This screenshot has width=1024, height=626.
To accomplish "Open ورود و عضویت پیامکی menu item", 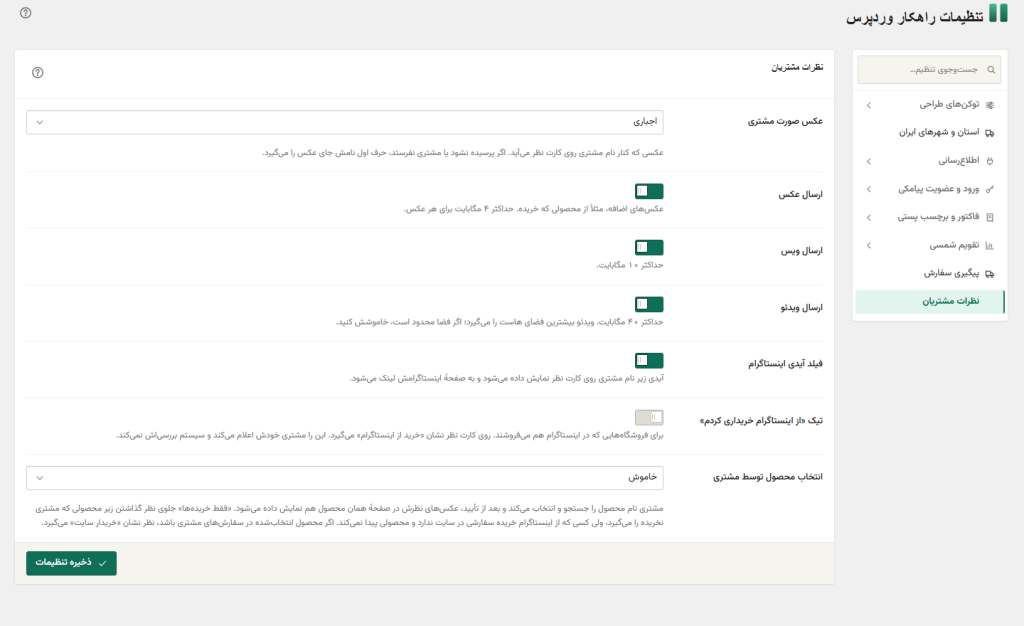I will pyautogui.click(x=930, y=189).
